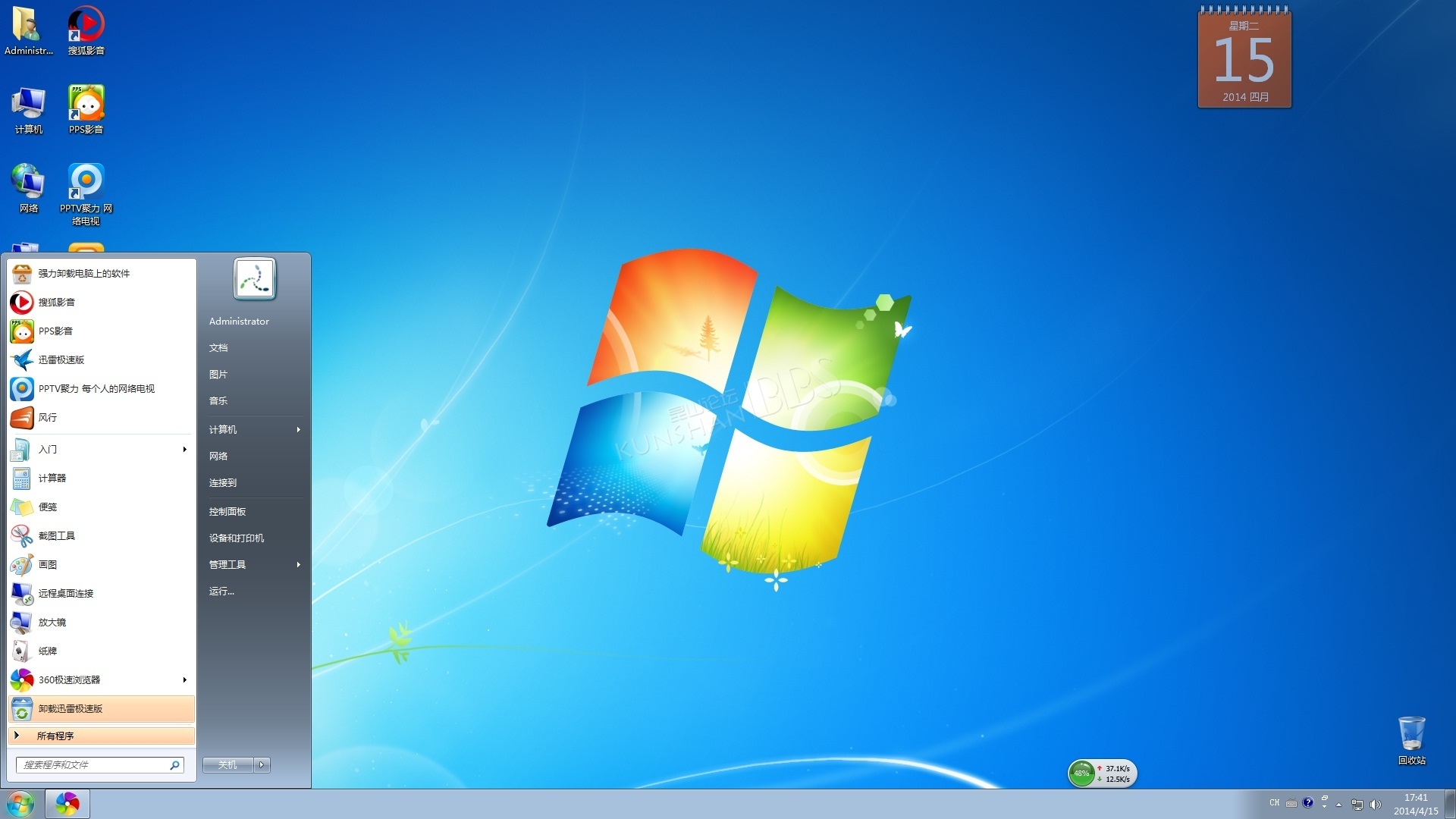Screen dimensions: 1456x819
Task: Click the CH input language indicator
Action: click(x=1275, y=802)
